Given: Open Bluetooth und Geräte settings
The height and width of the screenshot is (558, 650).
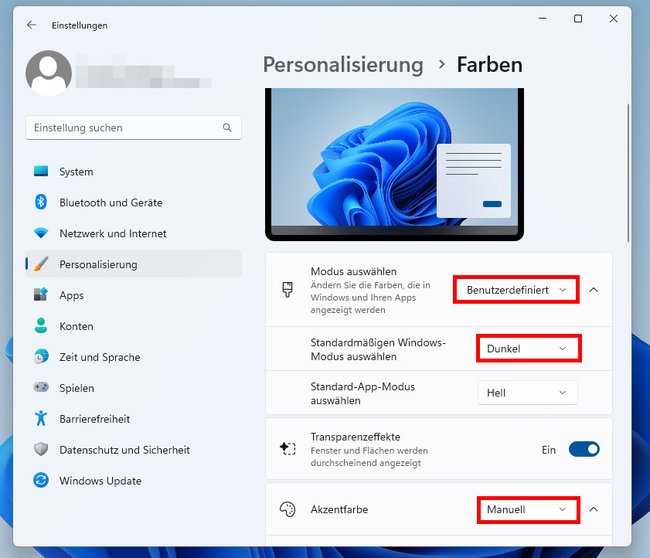Looking at the screenshot, I should (x=133, y=202).
